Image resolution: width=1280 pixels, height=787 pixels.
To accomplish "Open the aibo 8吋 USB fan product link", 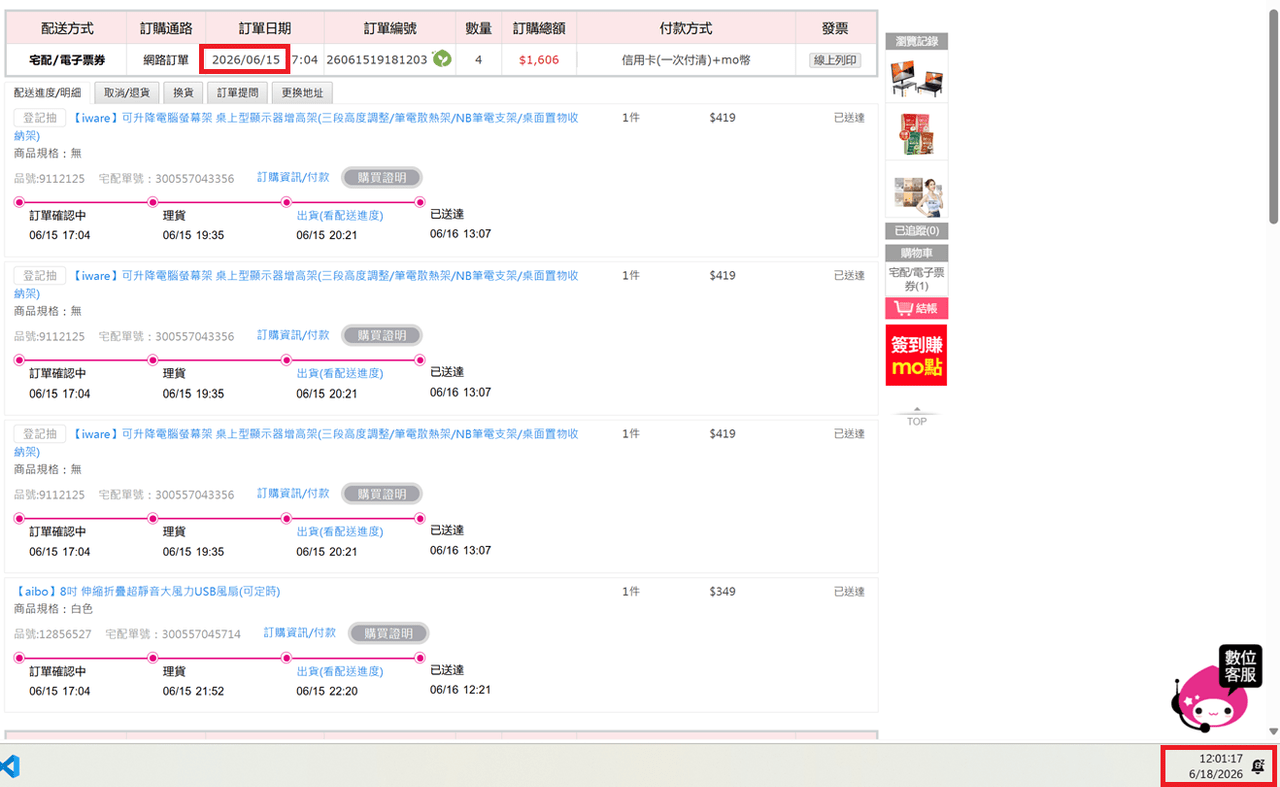I will (147, 591).
